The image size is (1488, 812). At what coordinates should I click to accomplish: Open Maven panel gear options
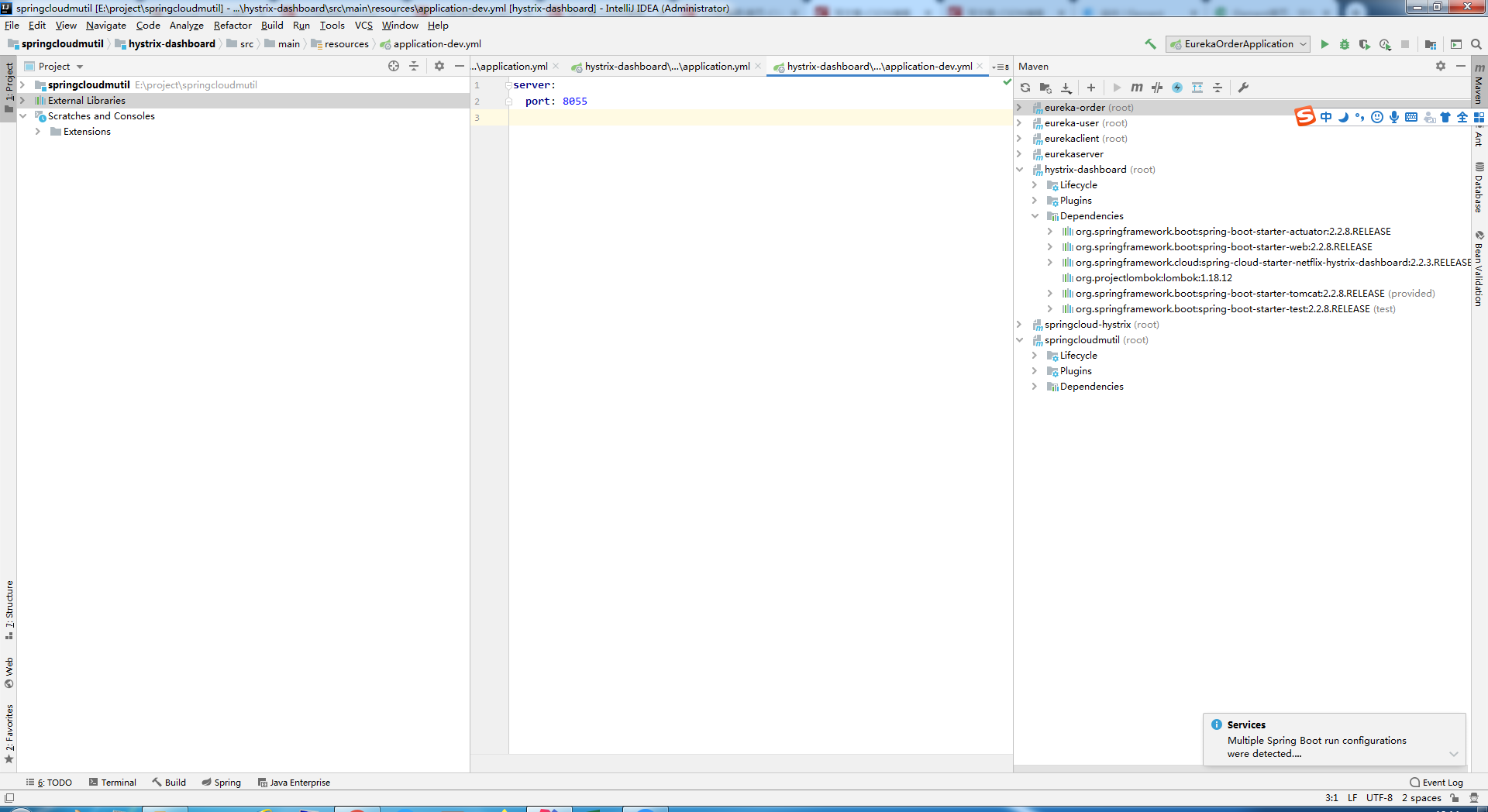(x=1441, y=66)
